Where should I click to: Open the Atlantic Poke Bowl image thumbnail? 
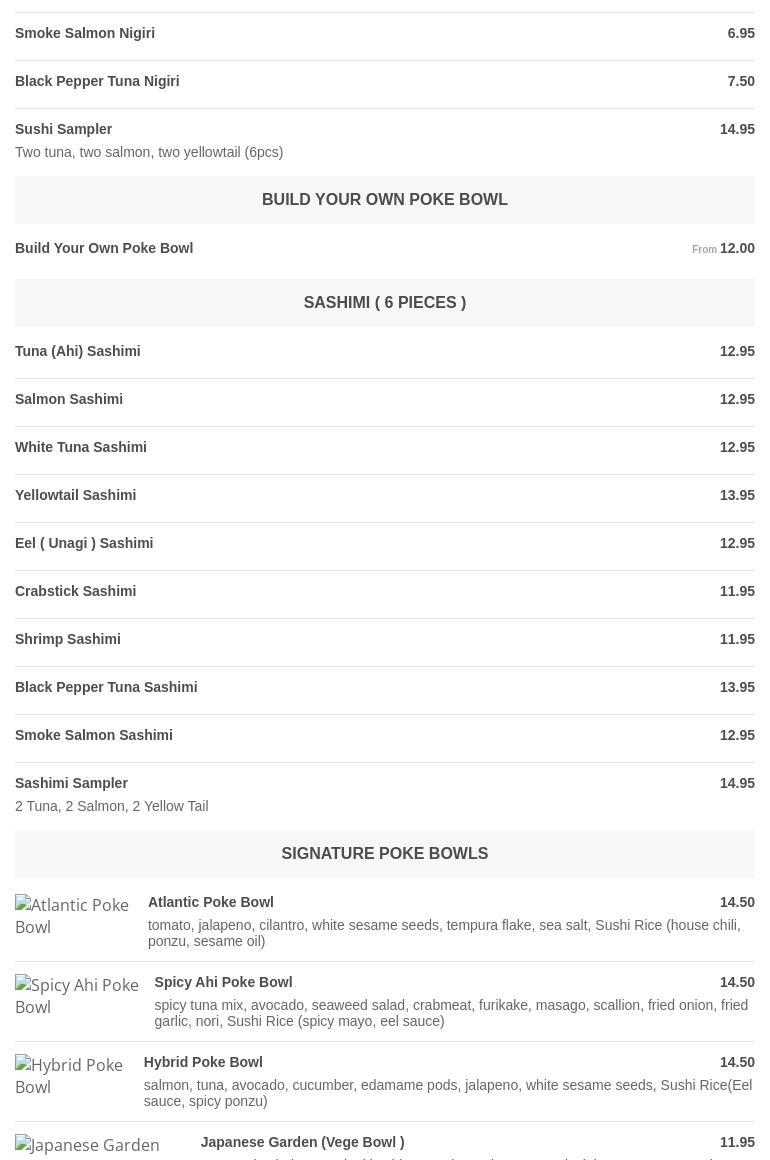(x=72, y=916)
